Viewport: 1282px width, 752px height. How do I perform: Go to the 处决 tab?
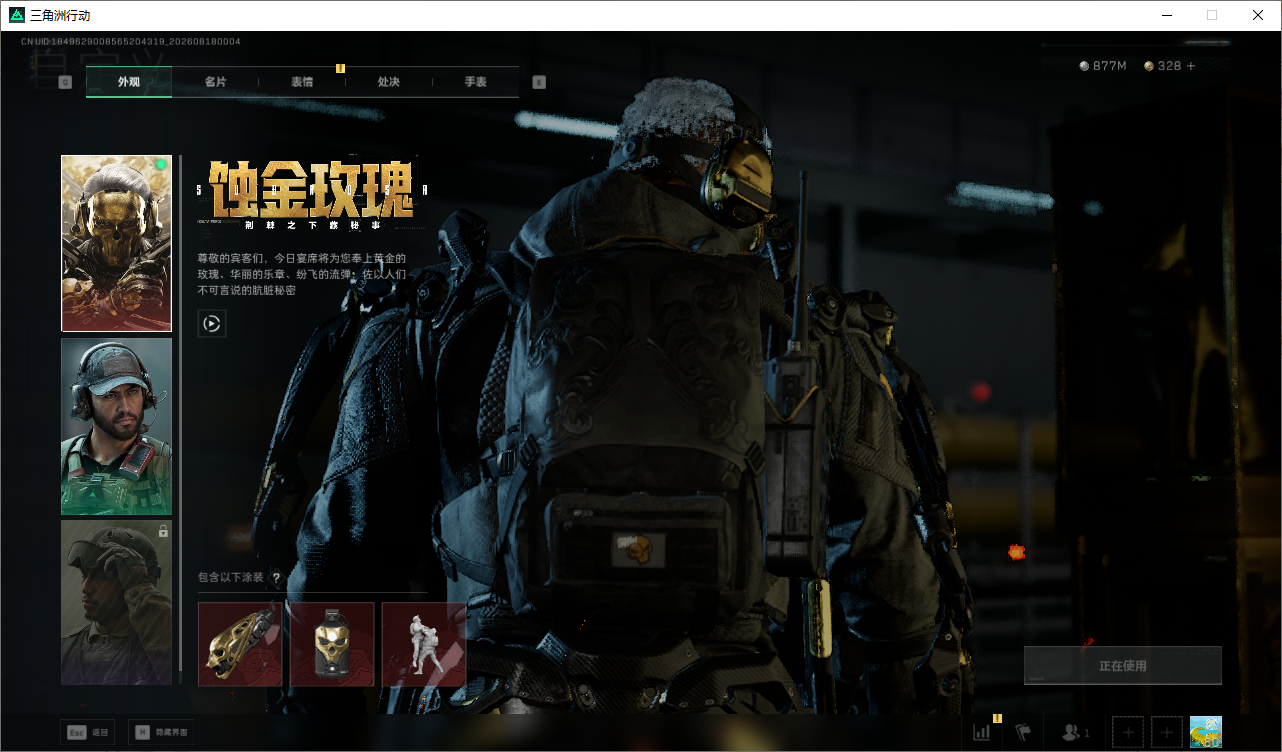(389, 82)
